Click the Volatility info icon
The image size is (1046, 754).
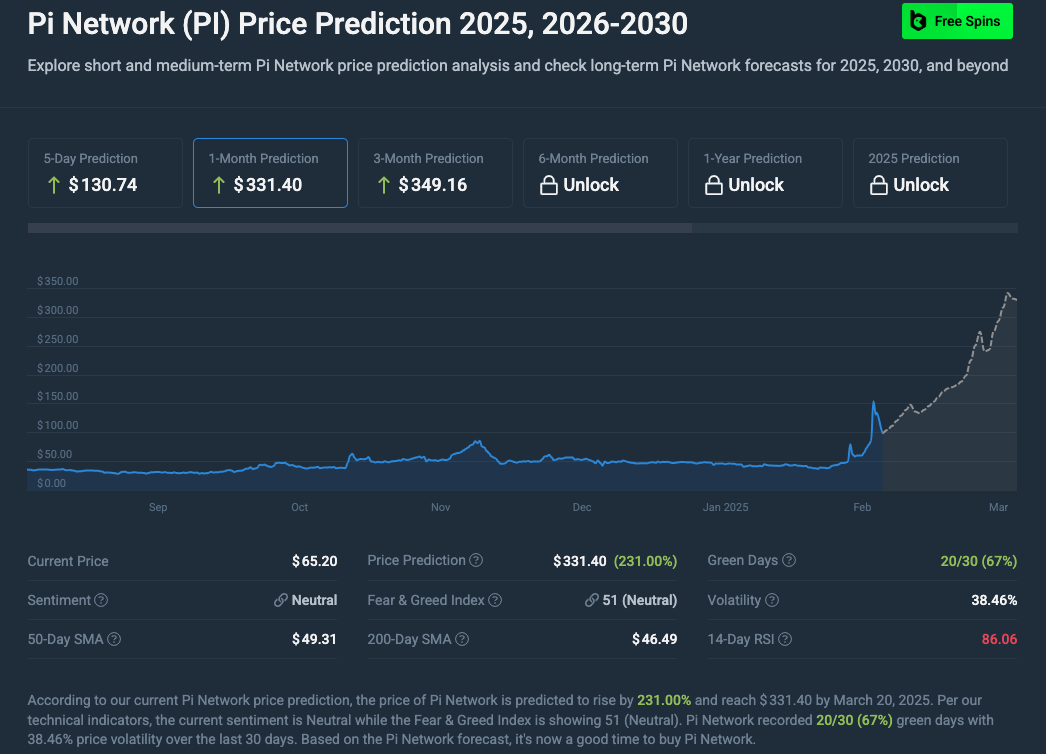click(x=771, y=600)
